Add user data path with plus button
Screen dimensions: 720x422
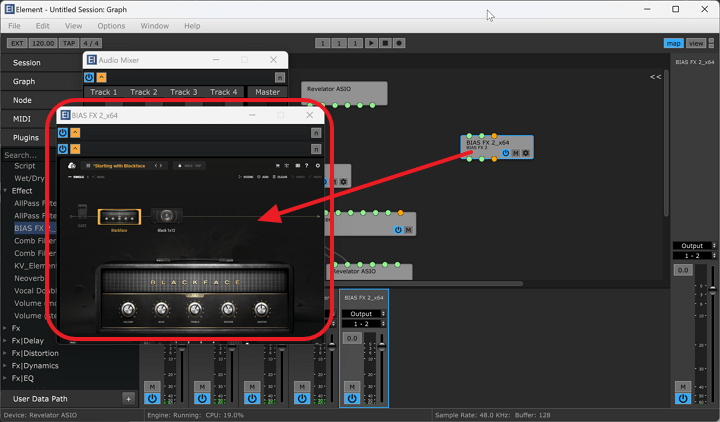click(129, 399)
